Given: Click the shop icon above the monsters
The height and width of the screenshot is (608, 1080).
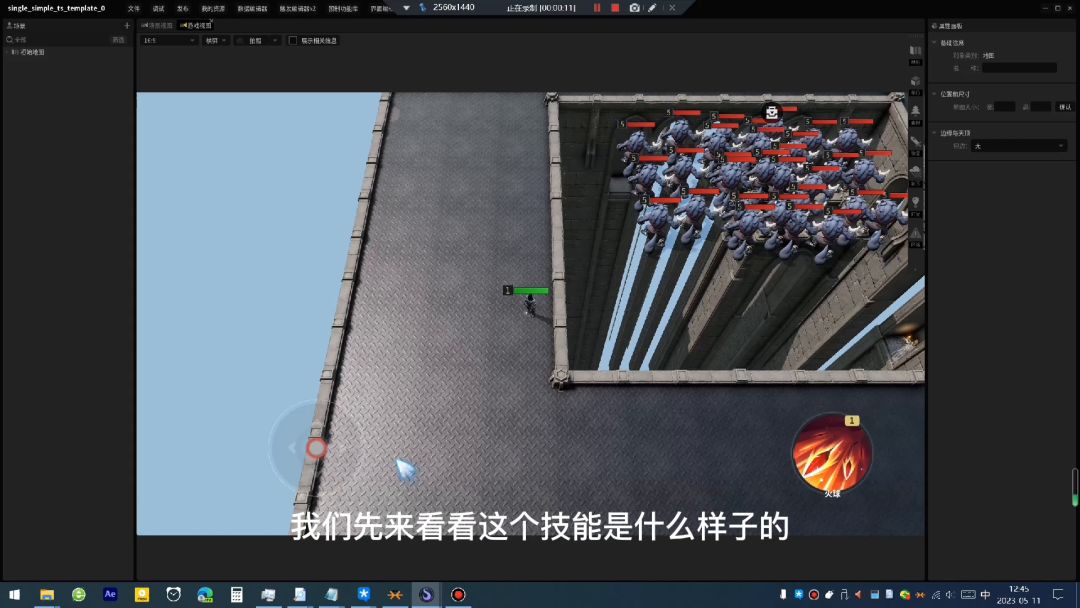Looking at the screenshot, I should (771, 112).
